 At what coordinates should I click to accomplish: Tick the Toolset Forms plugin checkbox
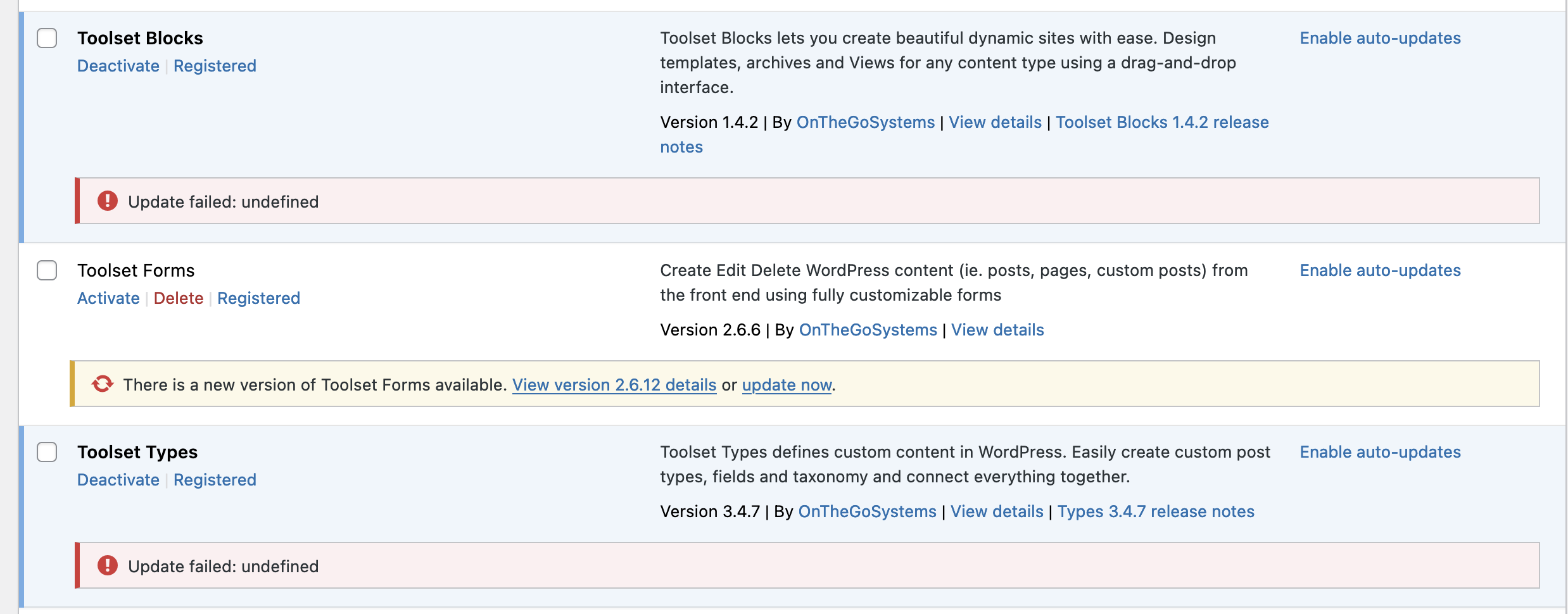(47, 270)
